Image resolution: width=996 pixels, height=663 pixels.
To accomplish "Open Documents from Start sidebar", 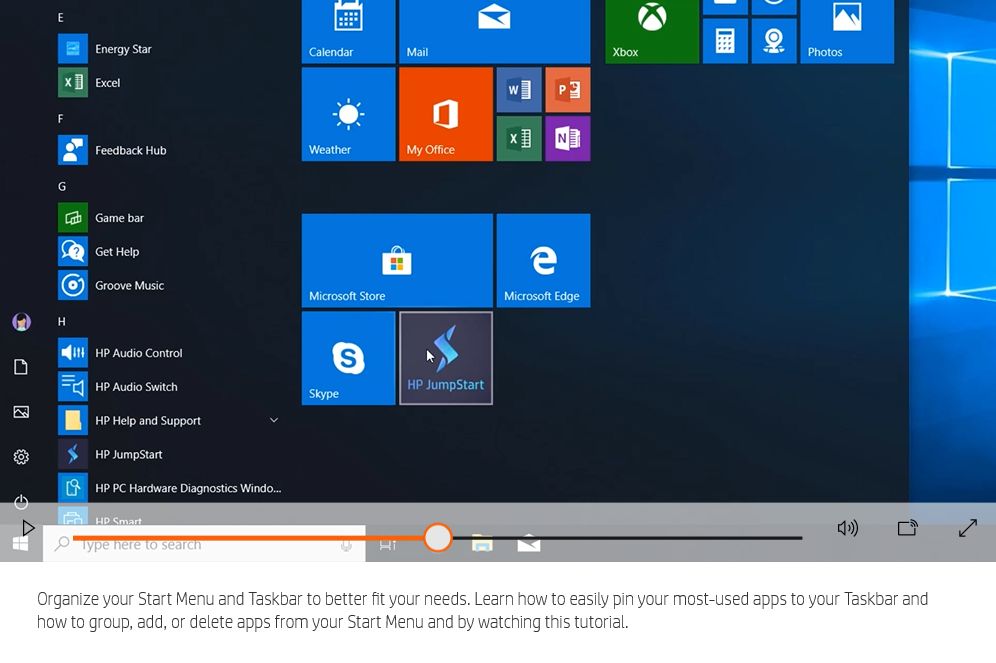I will point(21,367).
